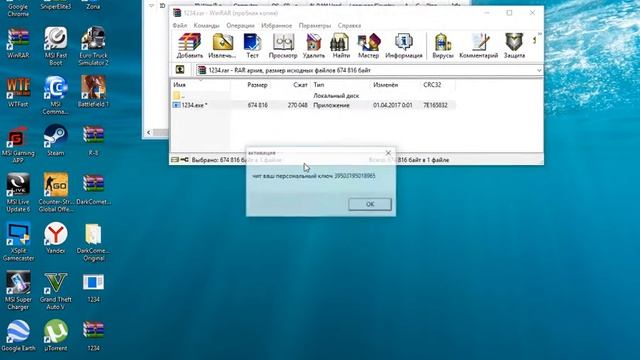Click the 01.04.2017 0:01 date cell
This screenshot has height=360, width=640.
[x=392, y=105]
